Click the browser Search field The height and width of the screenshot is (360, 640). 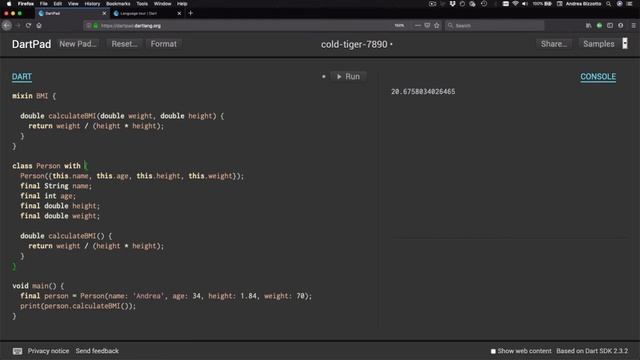point(495,26)
